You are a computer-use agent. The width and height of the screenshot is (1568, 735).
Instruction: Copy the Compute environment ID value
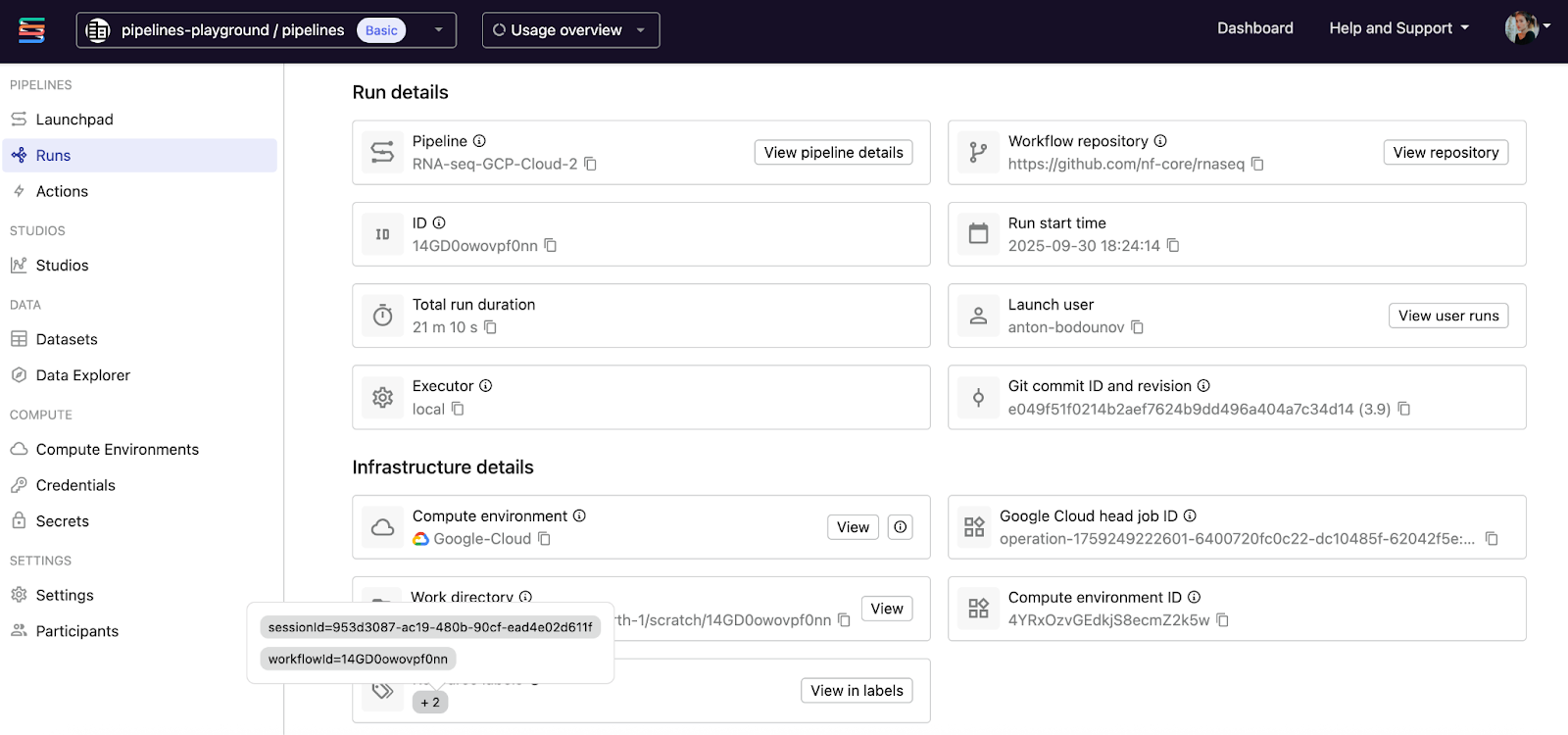point(1222,620)
